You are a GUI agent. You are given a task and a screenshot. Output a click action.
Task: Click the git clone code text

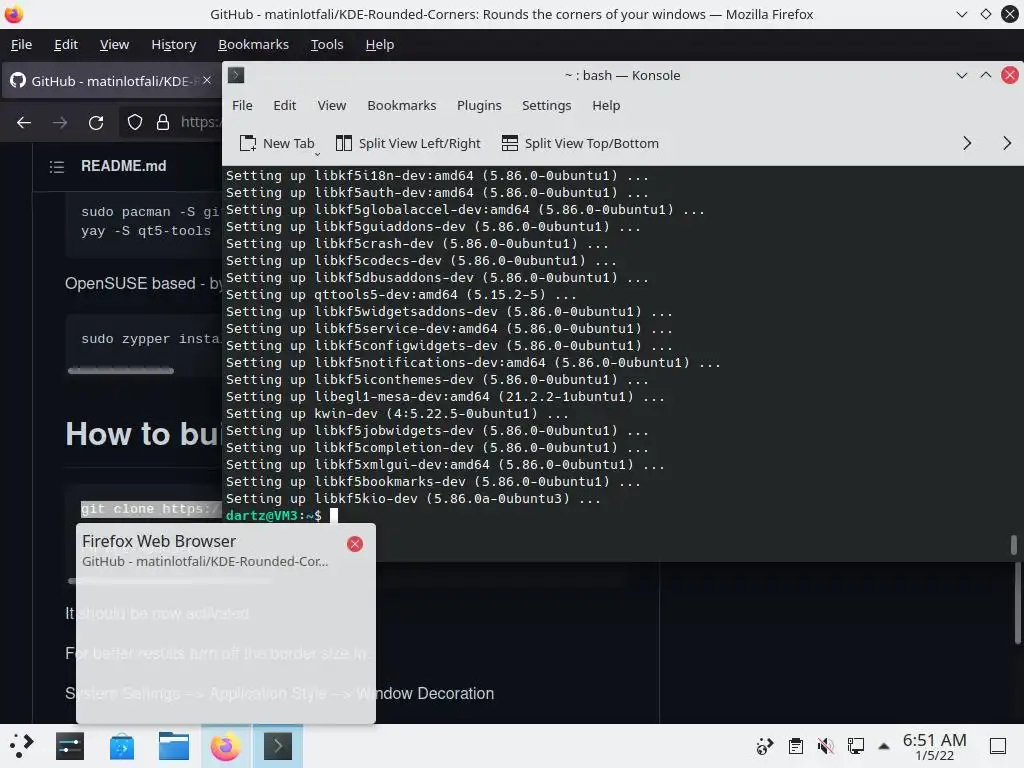click(151, 509)
